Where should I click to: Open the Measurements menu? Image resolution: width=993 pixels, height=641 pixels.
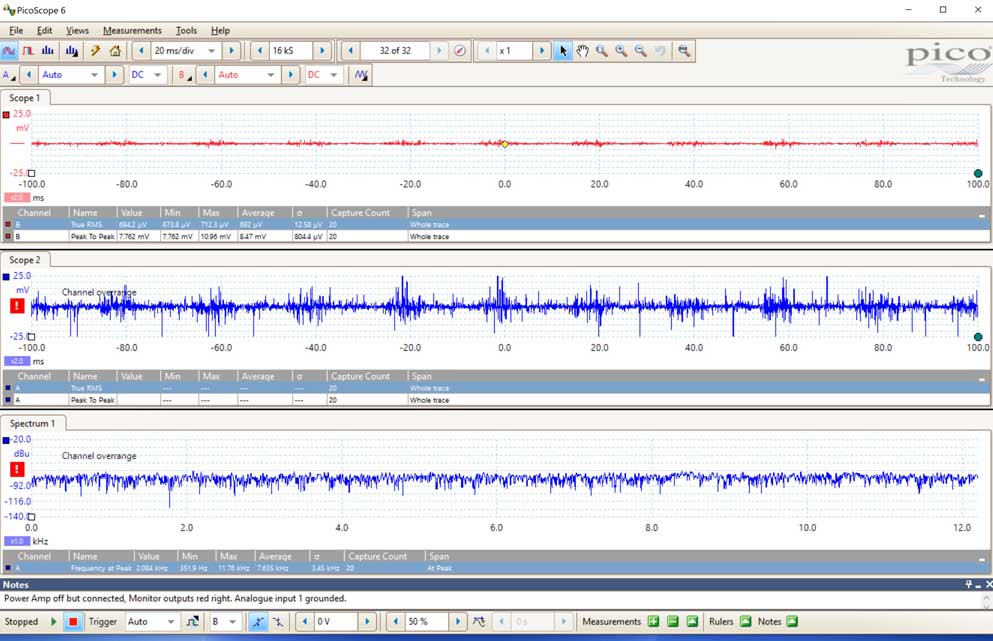[132, 31]
